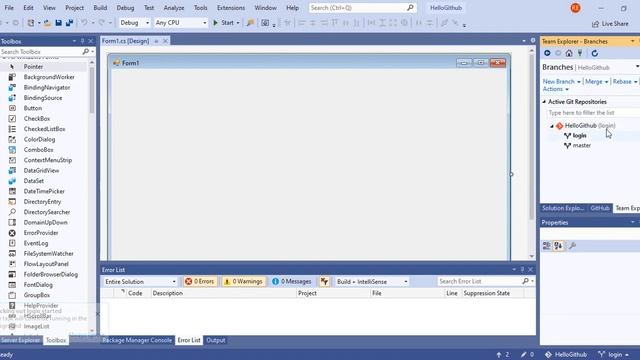
Task: Toggle the 0 Errors filter
Action: coord(199,282)
